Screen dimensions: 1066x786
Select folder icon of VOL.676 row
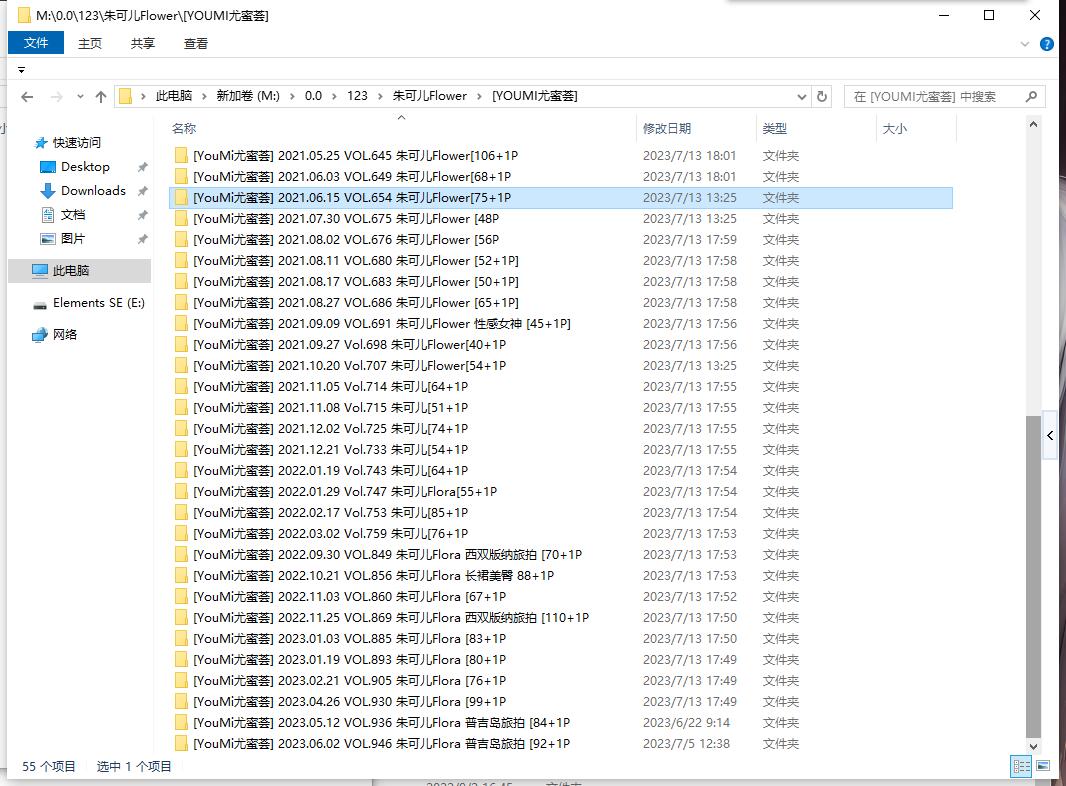point(181,240)
